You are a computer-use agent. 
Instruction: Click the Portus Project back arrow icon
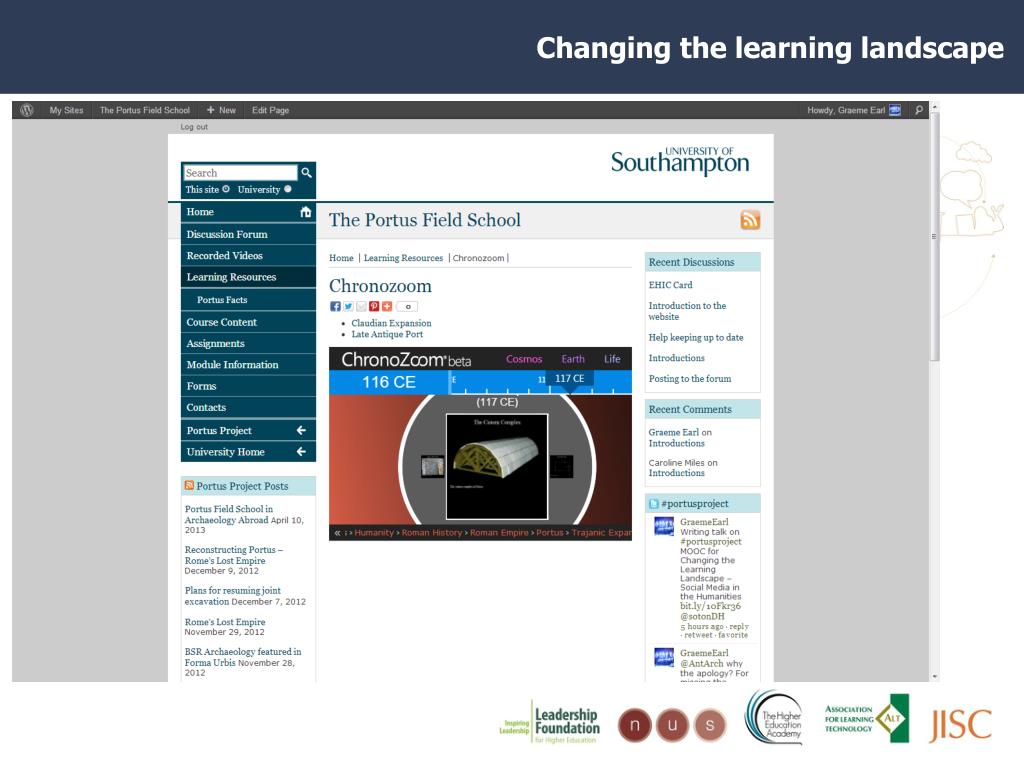pos(301,430)
